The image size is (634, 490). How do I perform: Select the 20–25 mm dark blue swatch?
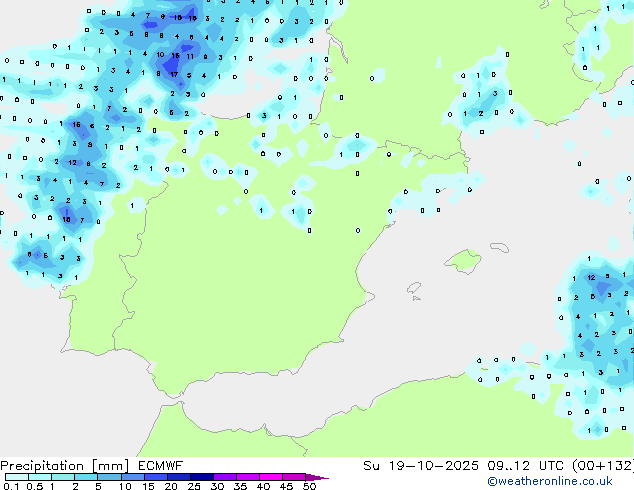coord(178,477)
